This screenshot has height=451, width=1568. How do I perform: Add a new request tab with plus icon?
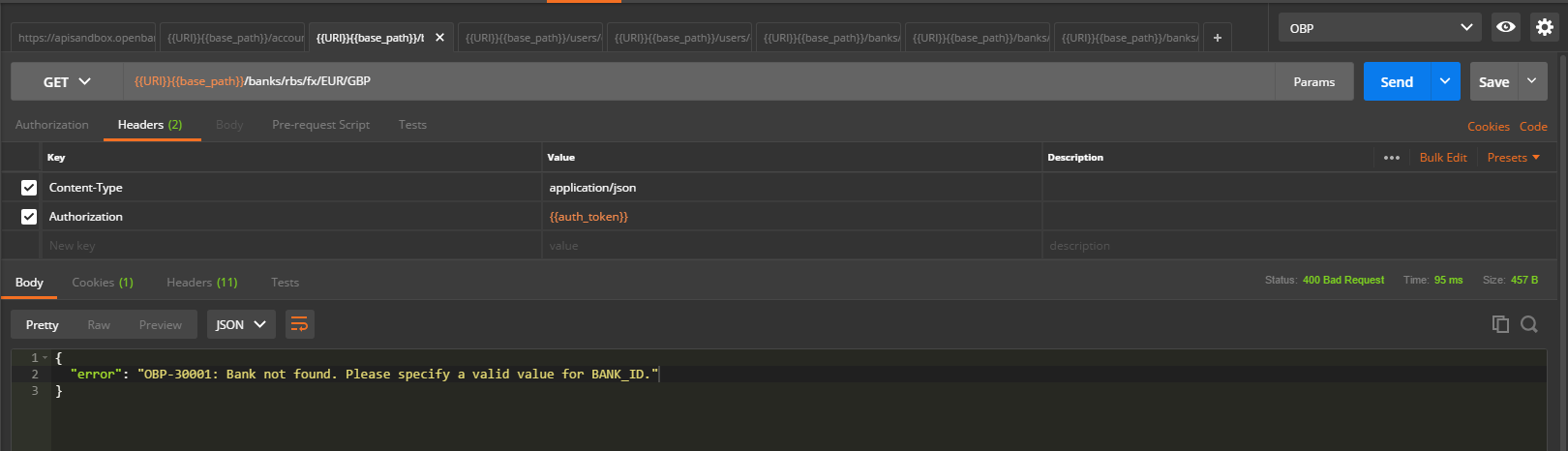1218,38
